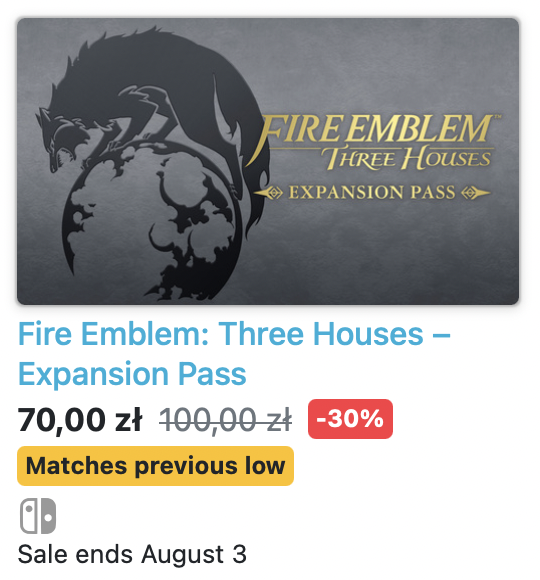Click the empty gray area of the banner
The height and width of the screenshot is (580, 540).
[x=388, y=252]
